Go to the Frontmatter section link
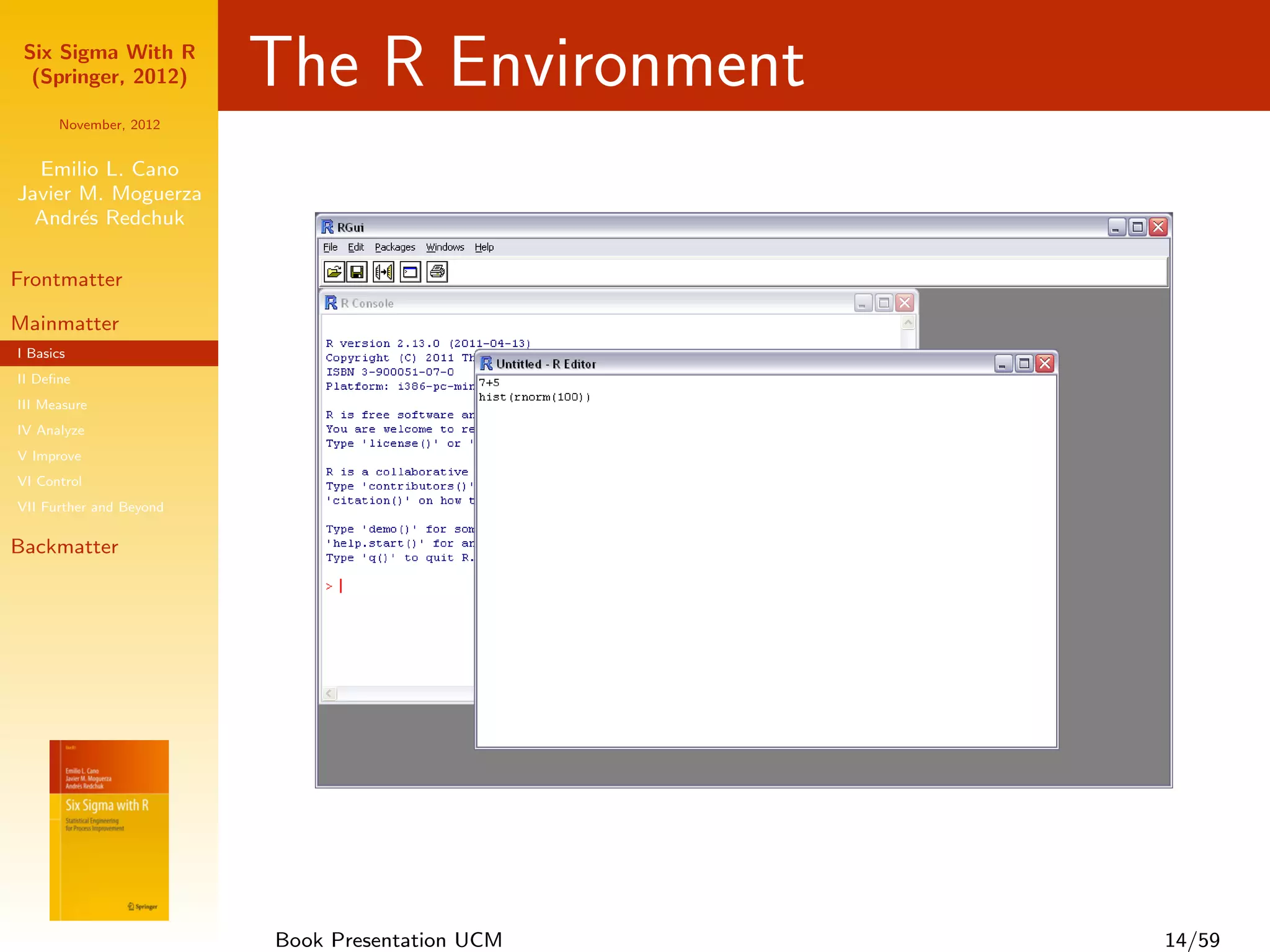This screenshot has height=952, width=1270. [67, 280]
